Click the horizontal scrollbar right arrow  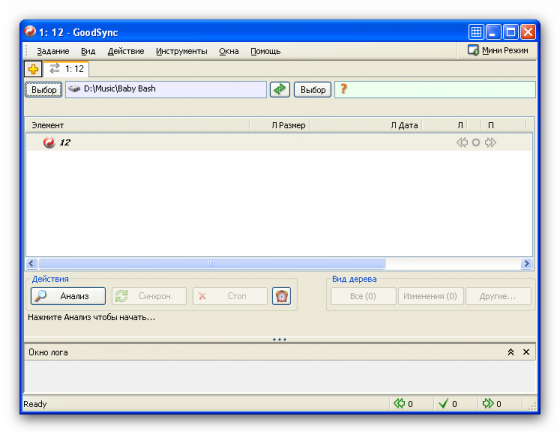[526, 264]
